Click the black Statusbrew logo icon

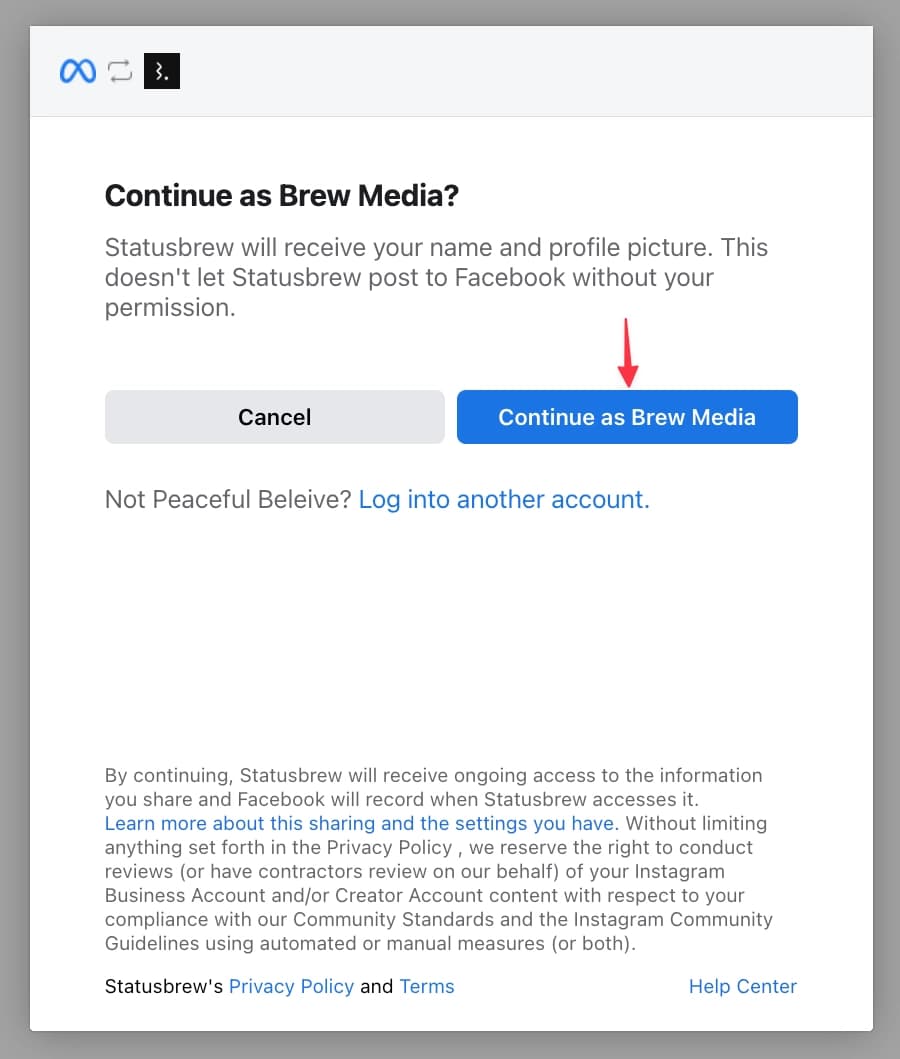tap(162, 71)
